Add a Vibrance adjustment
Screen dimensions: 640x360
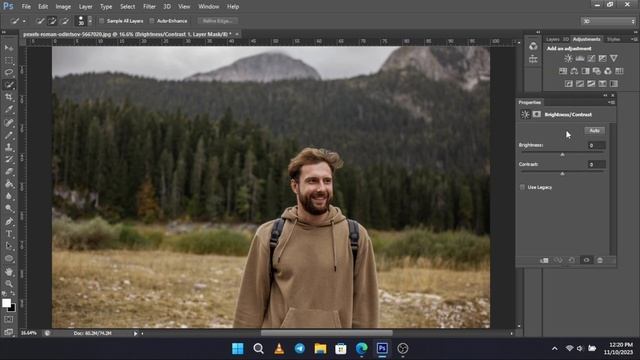pos(613,59)
